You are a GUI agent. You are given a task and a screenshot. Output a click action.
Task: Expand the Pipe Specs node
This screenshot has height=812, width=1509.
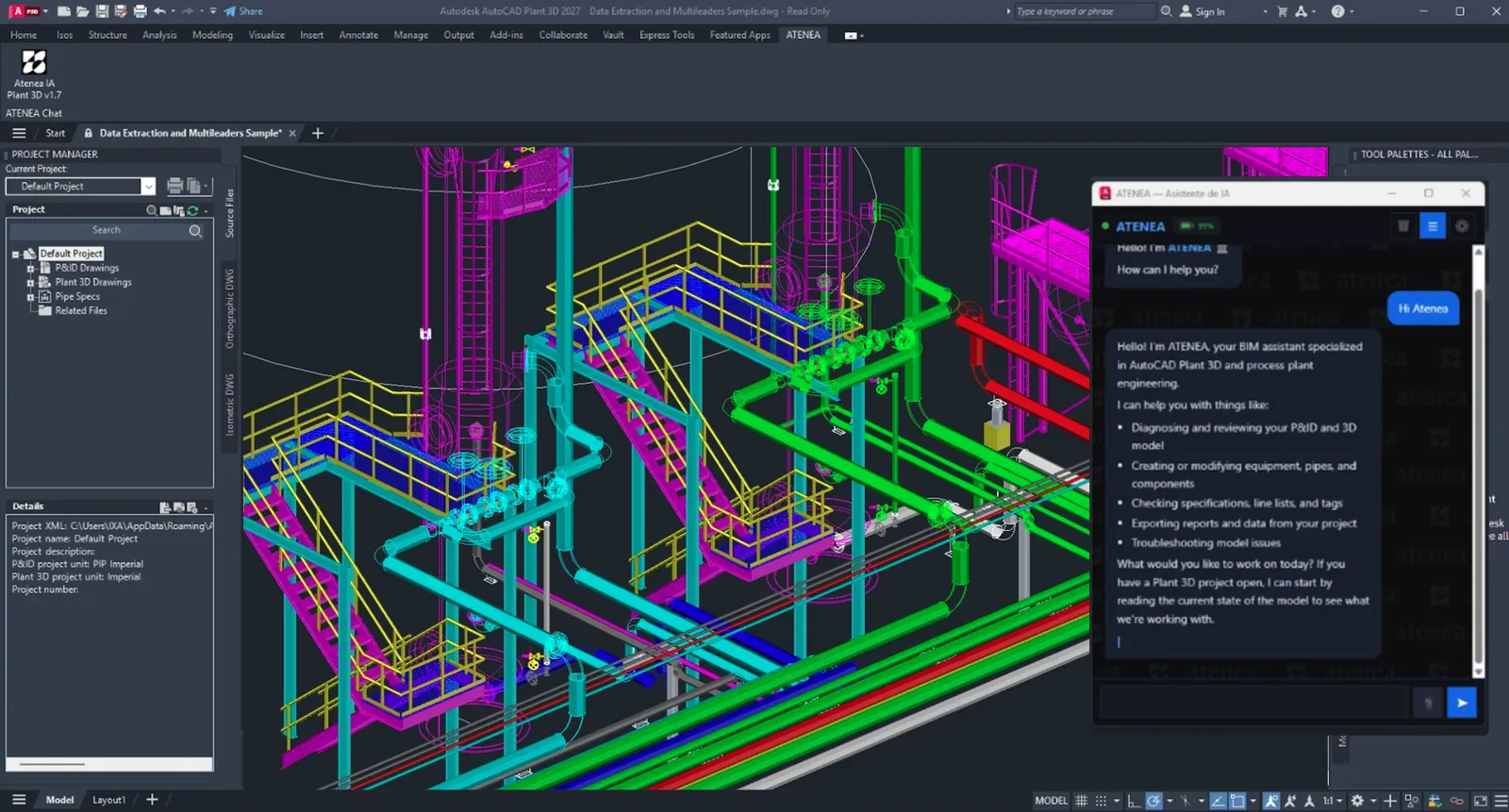coord(30,297)
